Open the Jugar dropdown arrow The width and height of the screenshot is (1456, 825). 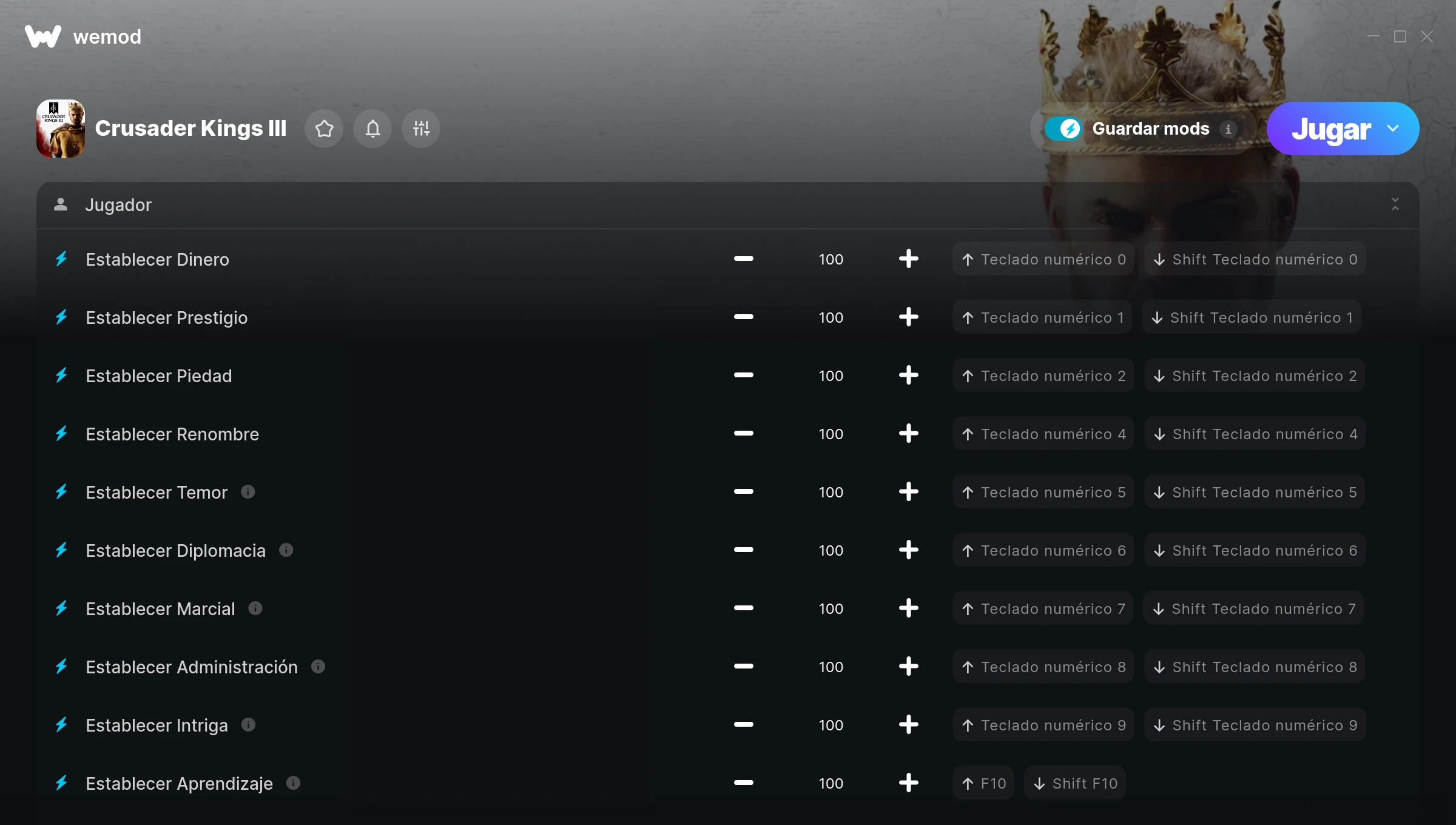pos(1393,129)
